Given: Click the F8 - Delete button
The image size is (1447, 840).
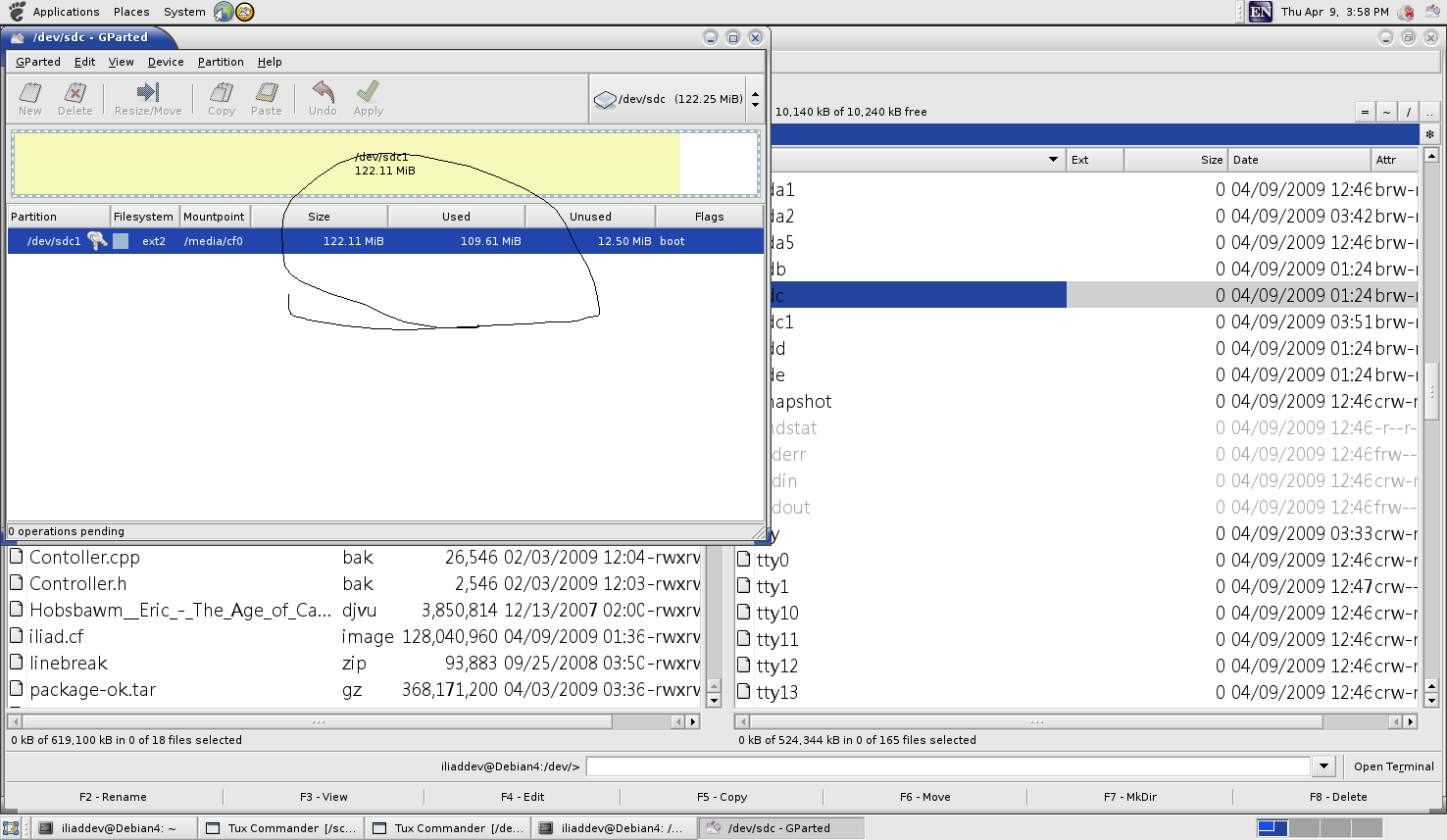Looking at the screenshot, I should pos(1338,797).
